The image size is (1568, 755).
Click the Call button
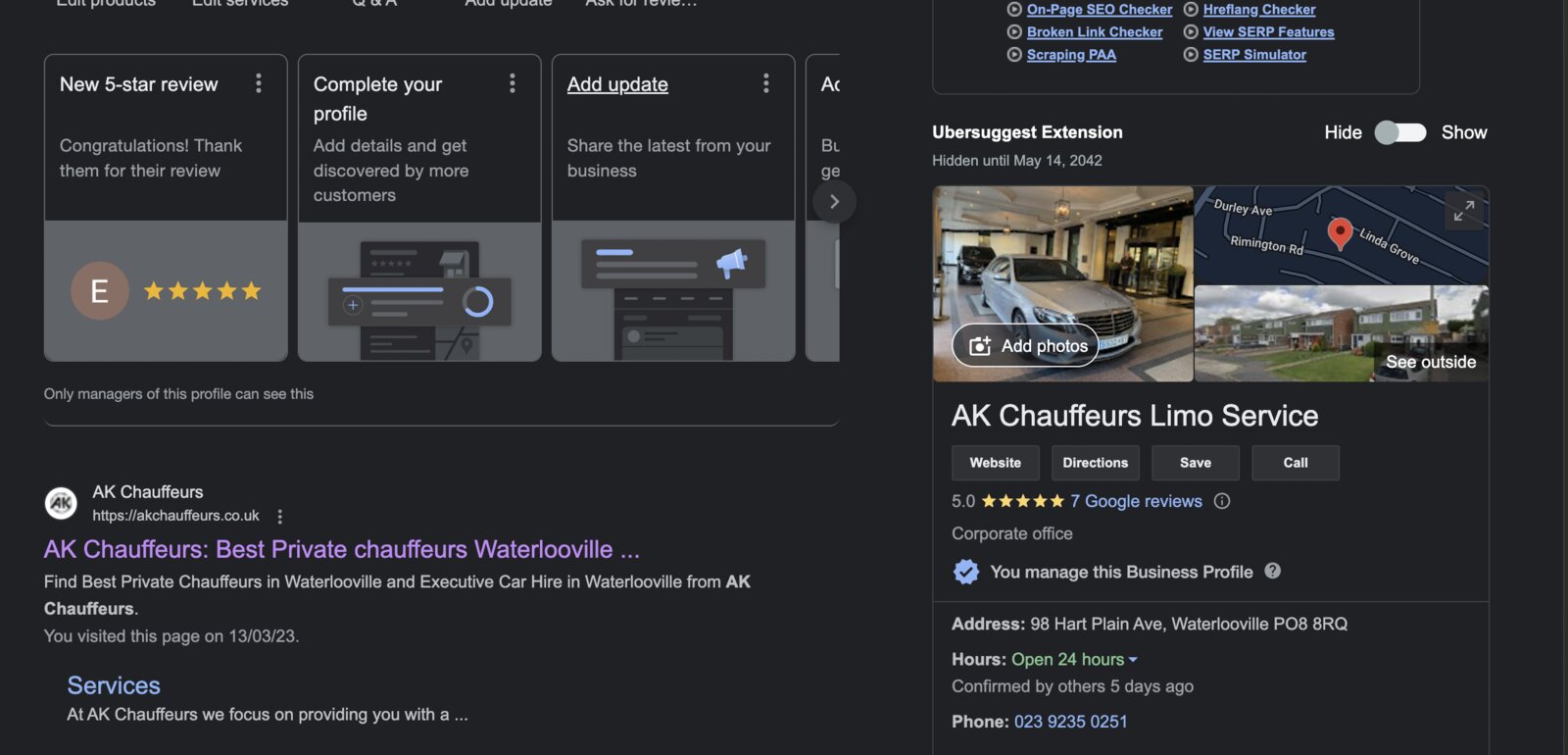point(1296,463)
